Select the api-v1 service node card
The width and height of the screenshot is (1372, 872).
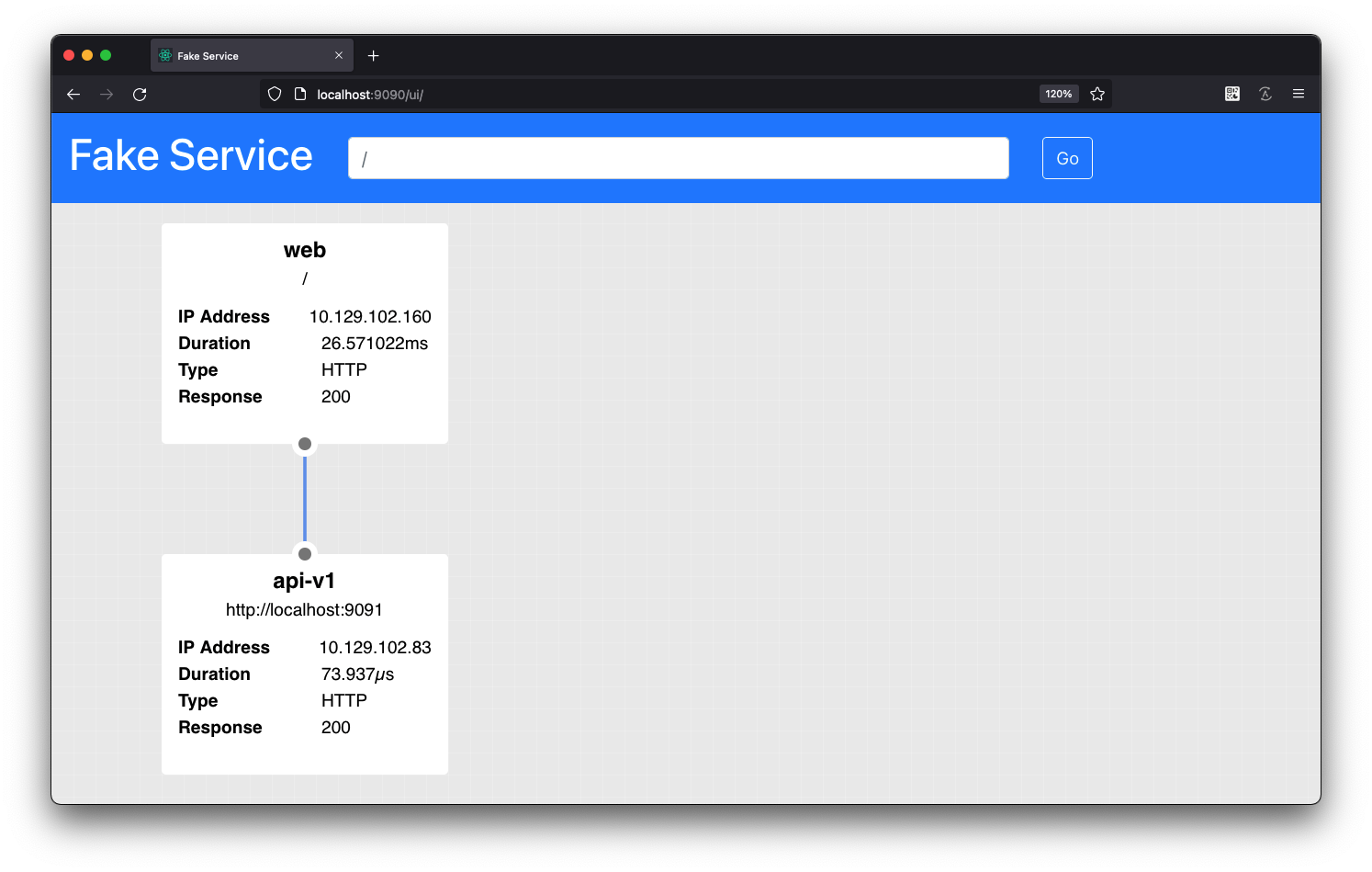coord(305,664)
